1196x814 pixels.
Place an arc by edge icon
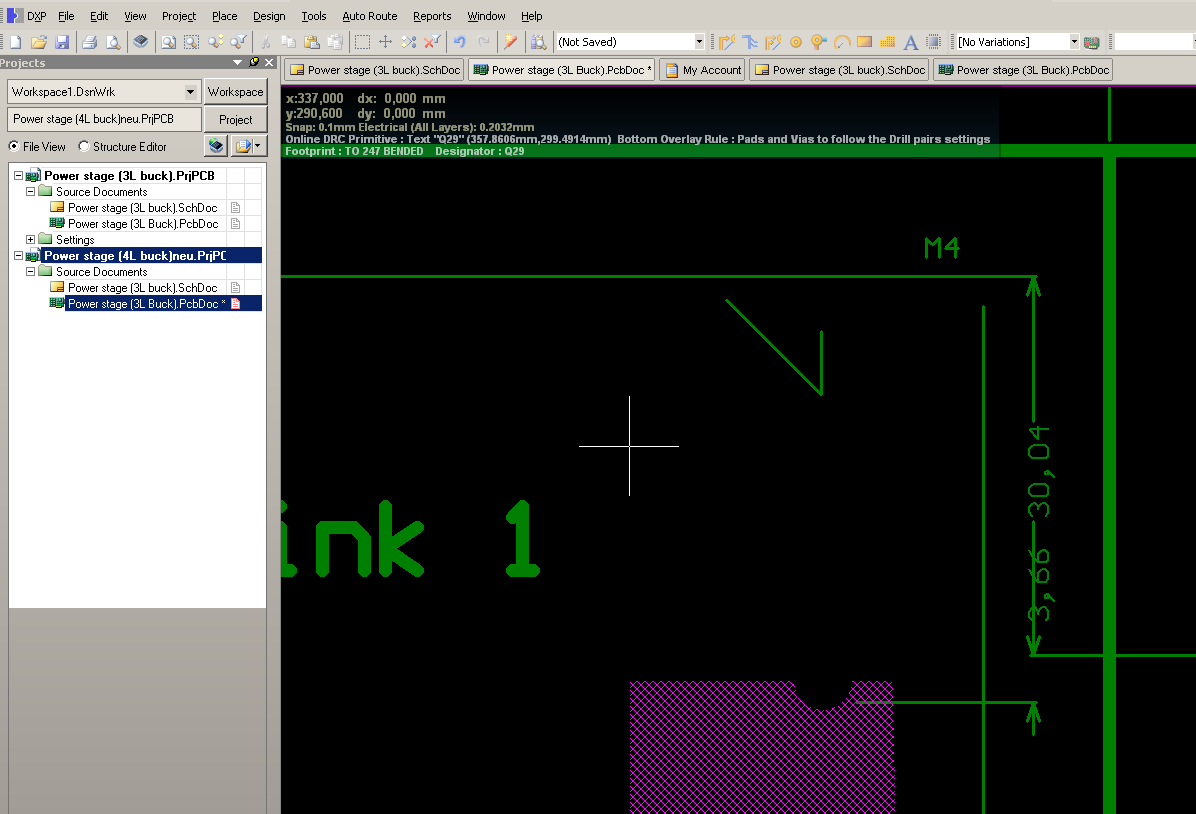pyautogui.click(x=842, y=42)
